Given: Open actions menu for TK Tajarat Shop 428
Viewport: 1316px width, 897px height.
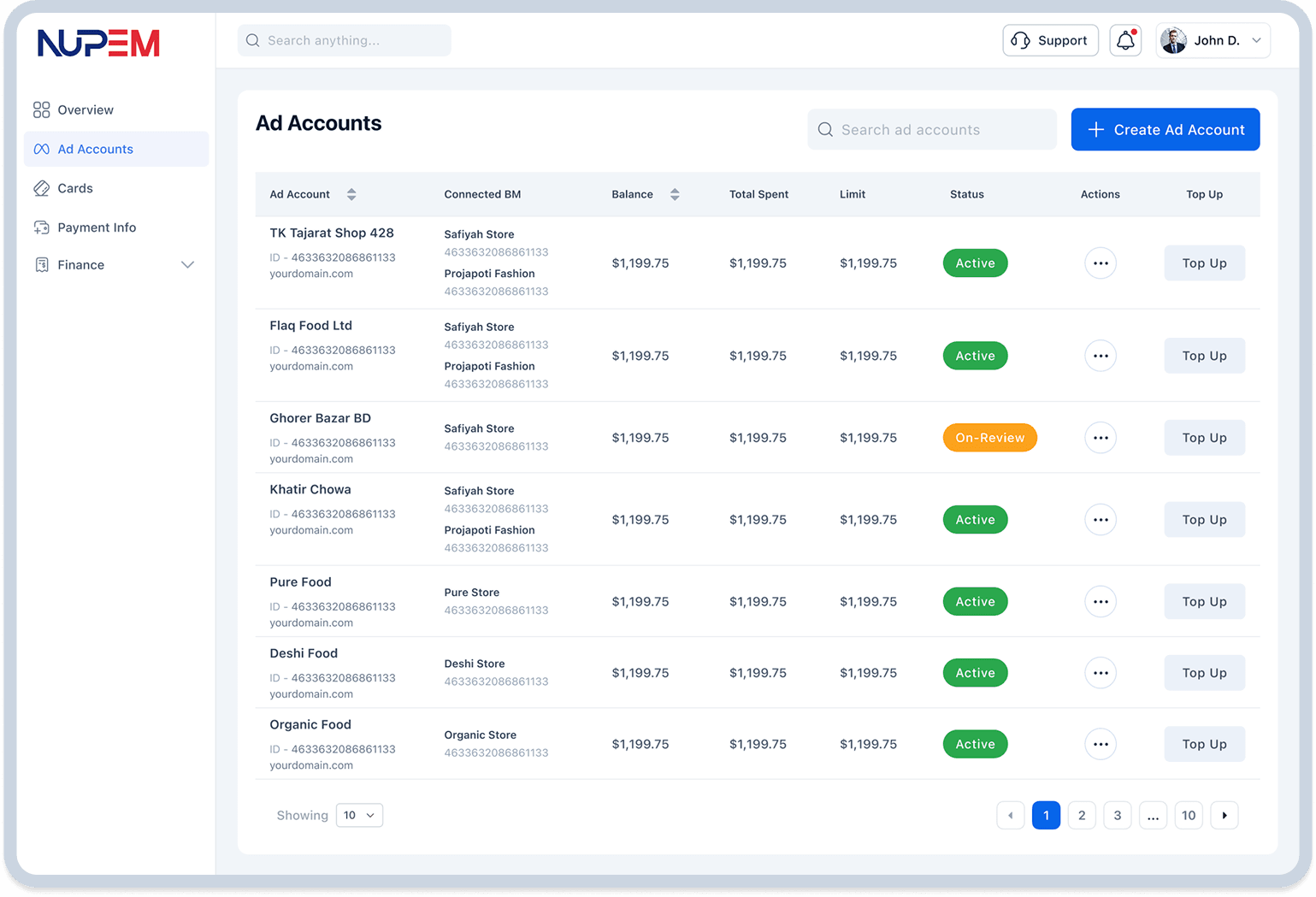Looking at the screenshot, I should [1100, 263].
